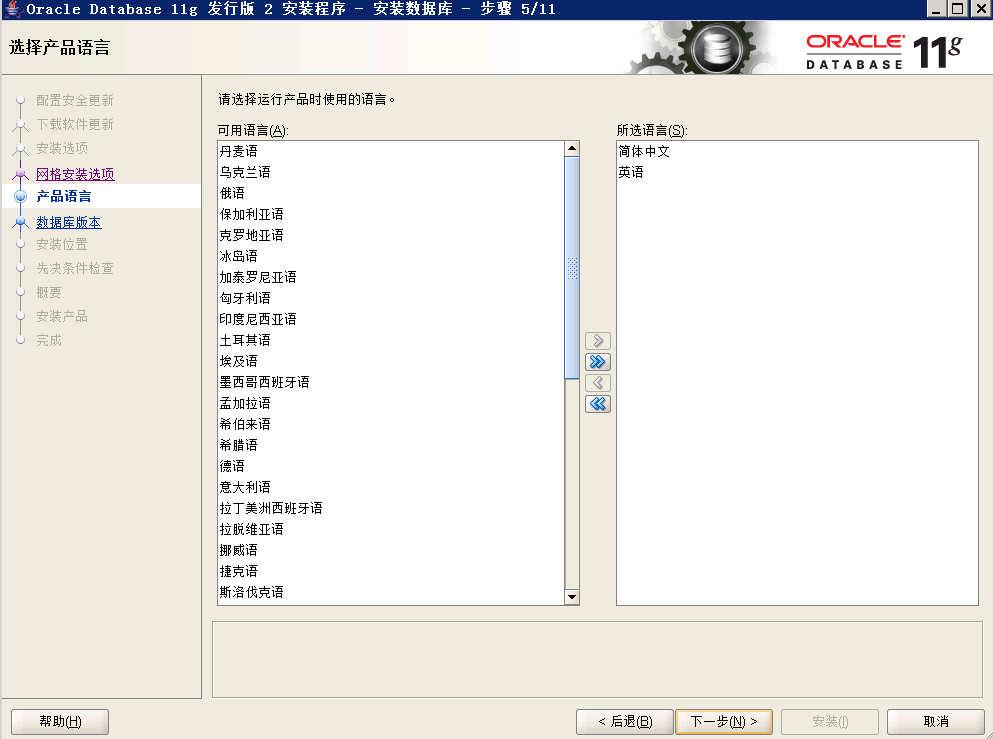Click the add-selected single right arrow button

(x=598, y=341)
